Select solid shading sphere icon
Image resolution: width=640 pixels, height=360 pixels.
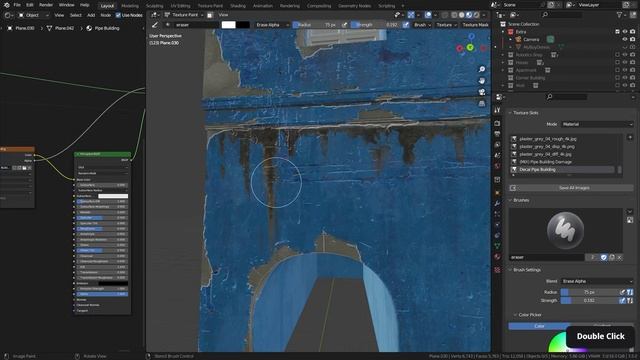462,15
